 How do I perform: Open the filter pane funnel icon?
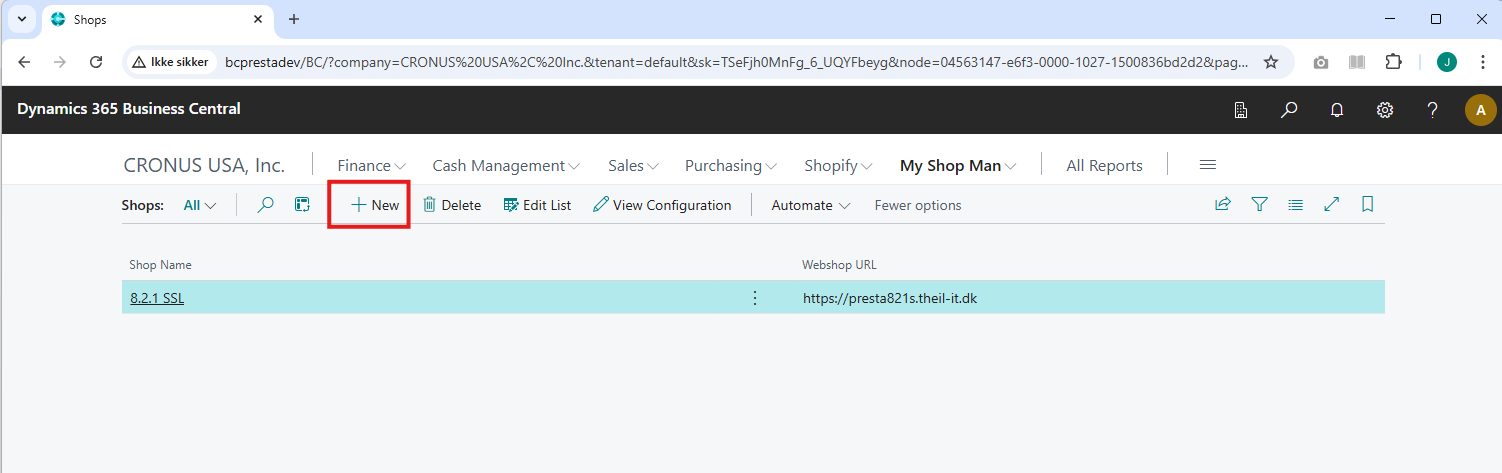(1260, 205)
